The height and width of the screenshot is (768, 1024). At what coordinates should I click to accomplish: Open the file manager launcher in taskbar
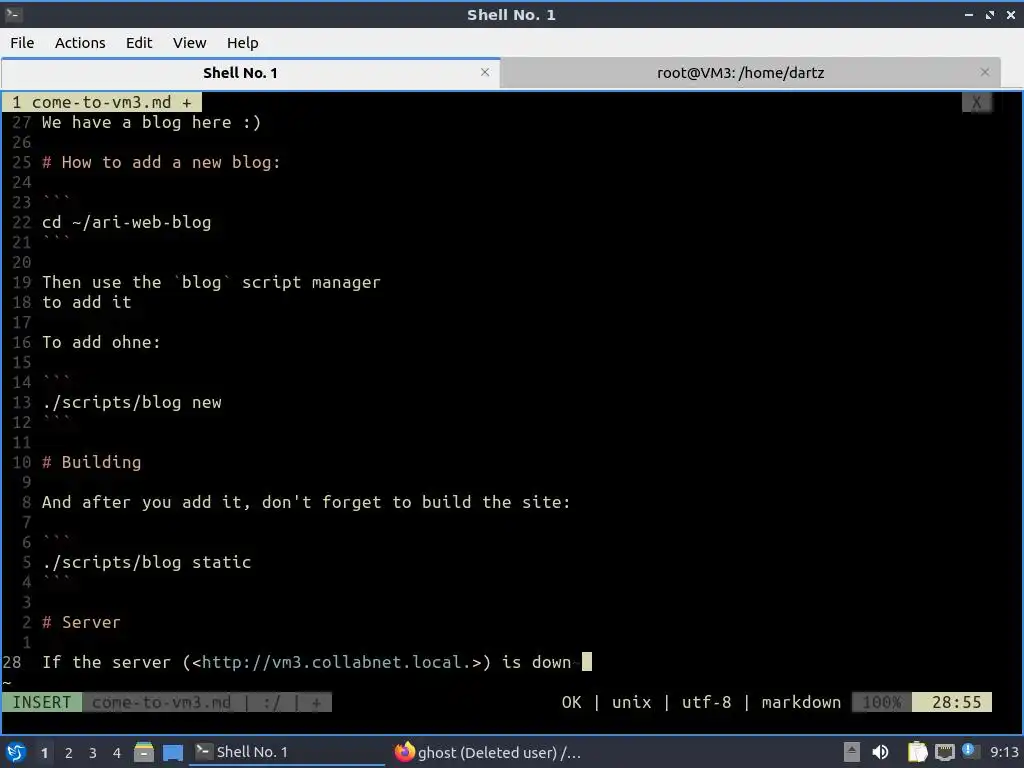coord(144,752)
